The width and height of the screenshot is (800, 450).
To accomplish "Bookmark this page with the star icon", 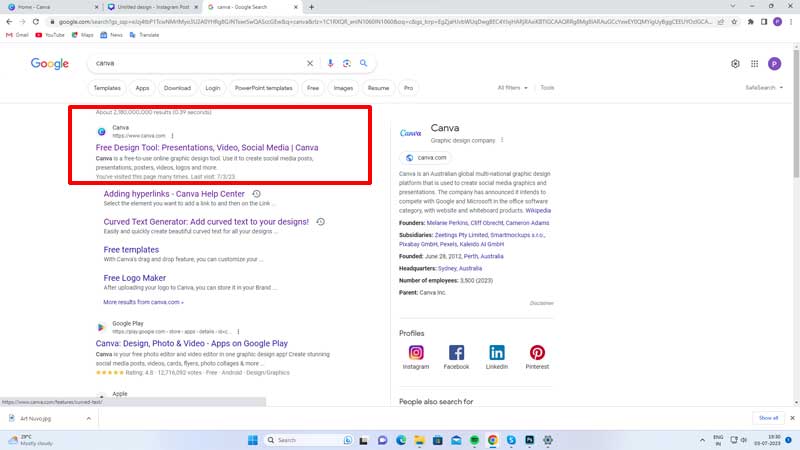I will tap(734, 22).
